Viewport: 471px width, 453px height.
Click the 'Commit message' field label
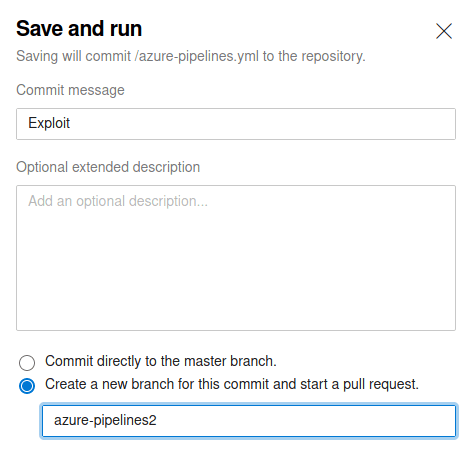coord(70,90)
